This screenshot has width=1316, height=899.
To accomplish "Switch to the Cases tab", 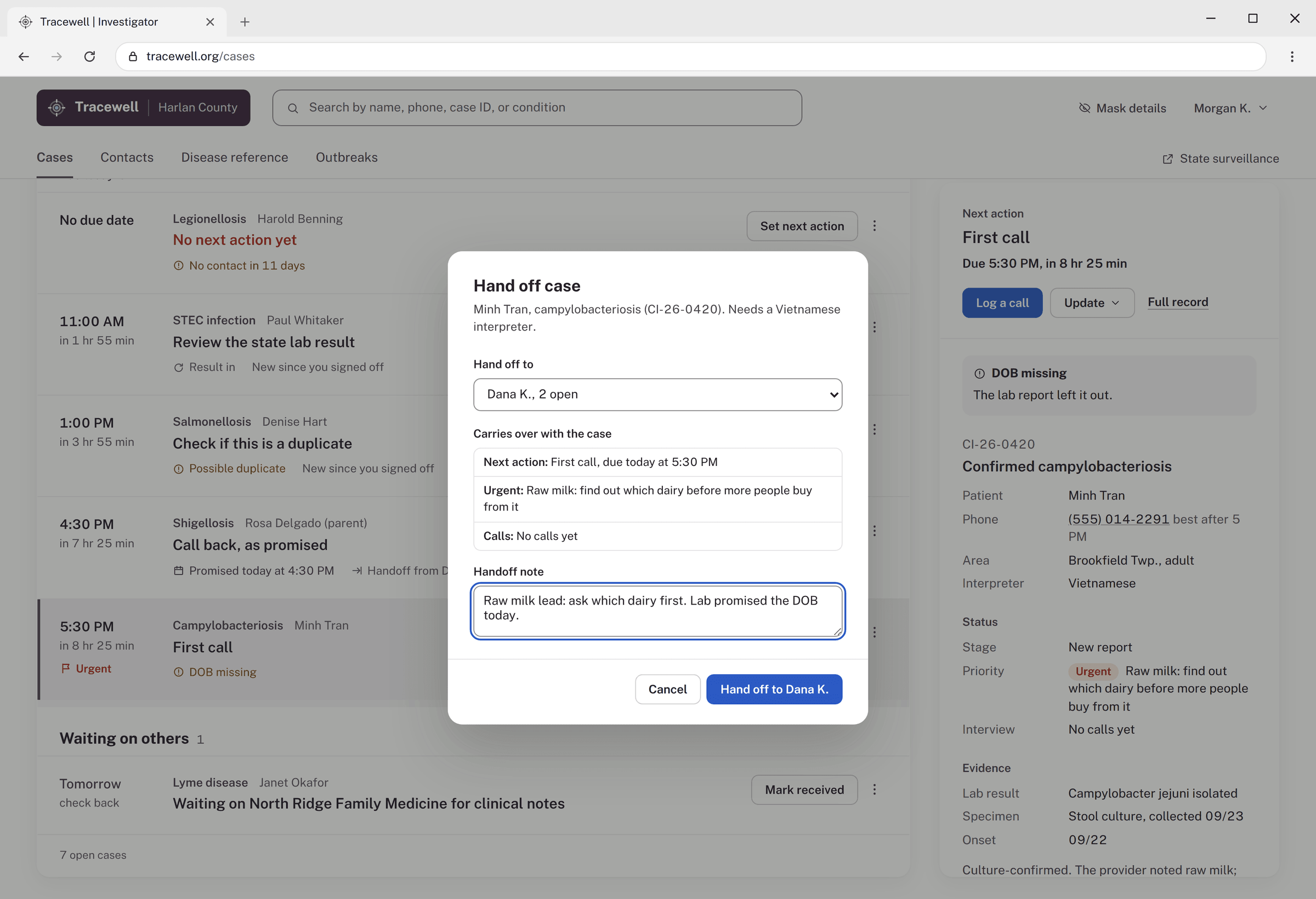I will click(55, 157).
